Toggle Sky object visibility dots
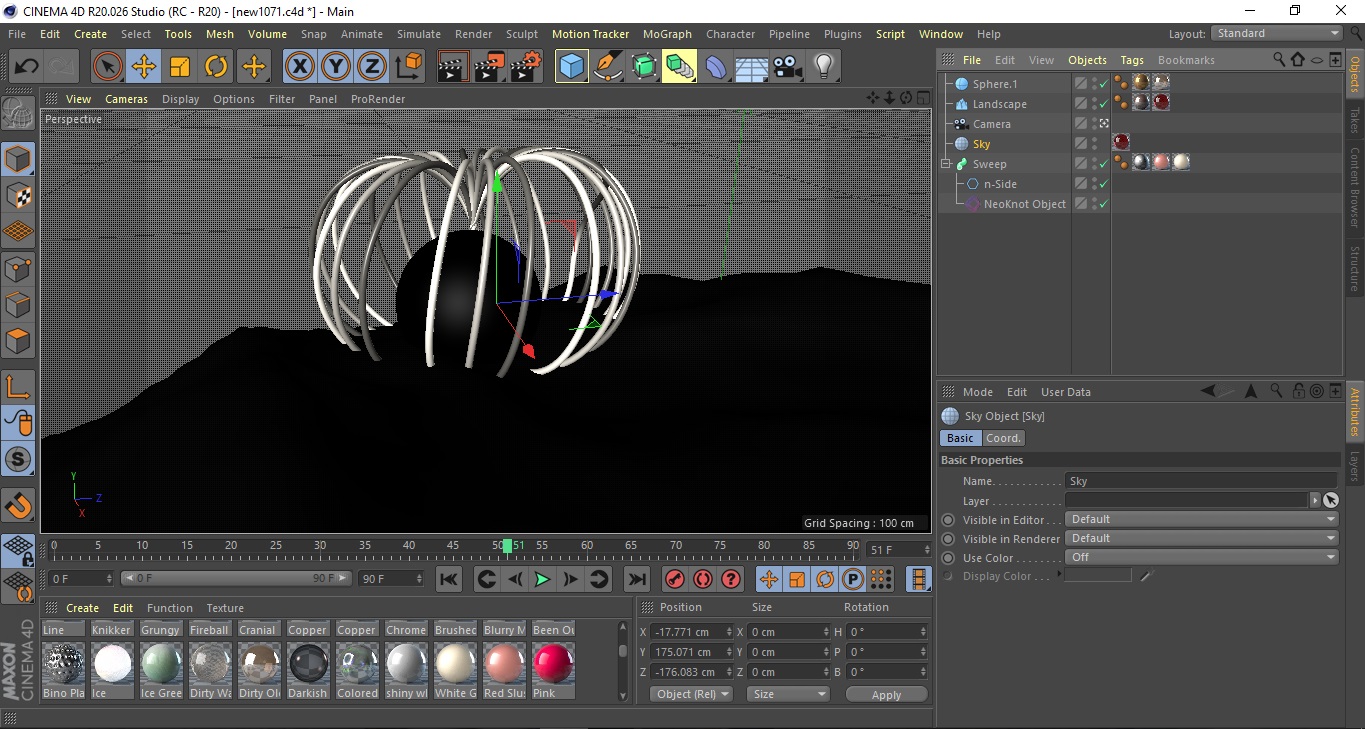The width and height of the screenshot is (1365, 729). pos(1095,144)
